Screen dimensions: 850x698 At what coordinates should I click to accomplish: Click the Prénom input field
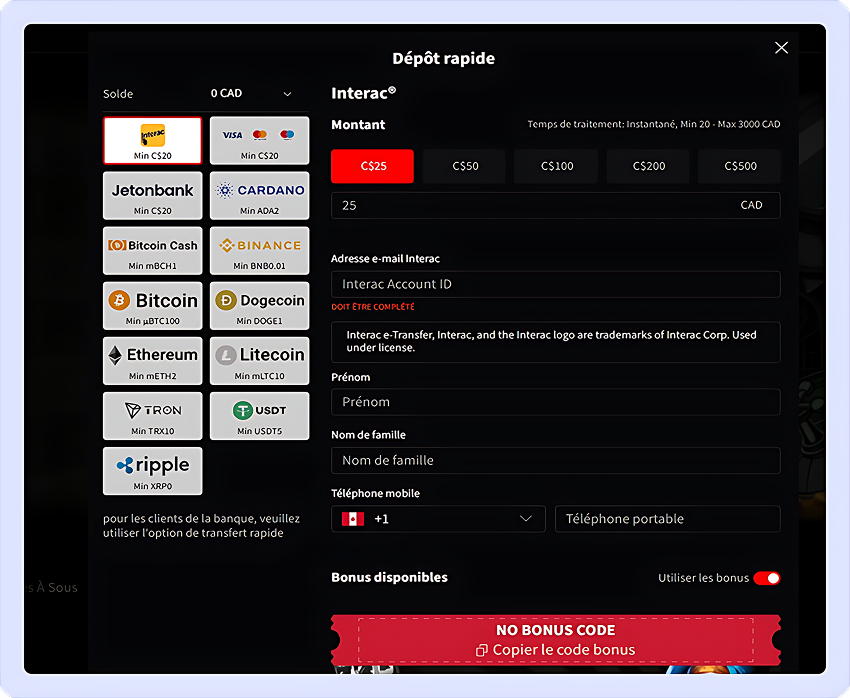(556, 402)
